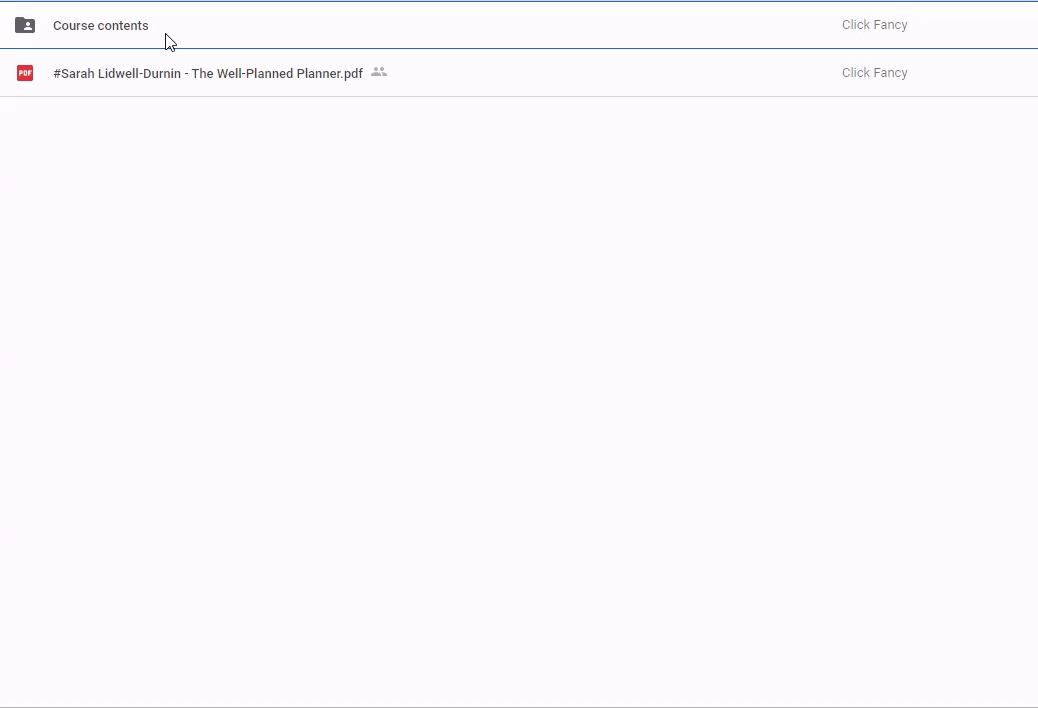Viewport: 1038px width, 708px height.
Task: Select the Course contents folder name
Action: pyautogui.click(x=101, y=26)
